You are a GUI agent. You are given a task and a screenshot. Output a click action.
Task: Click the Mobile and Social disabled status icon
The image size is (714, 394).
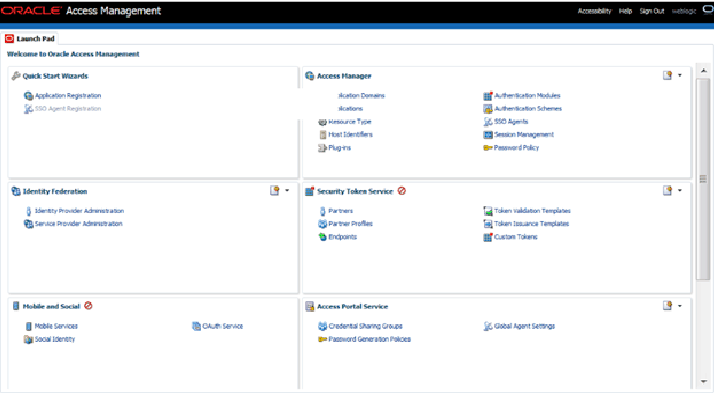[x=88, y=306]
